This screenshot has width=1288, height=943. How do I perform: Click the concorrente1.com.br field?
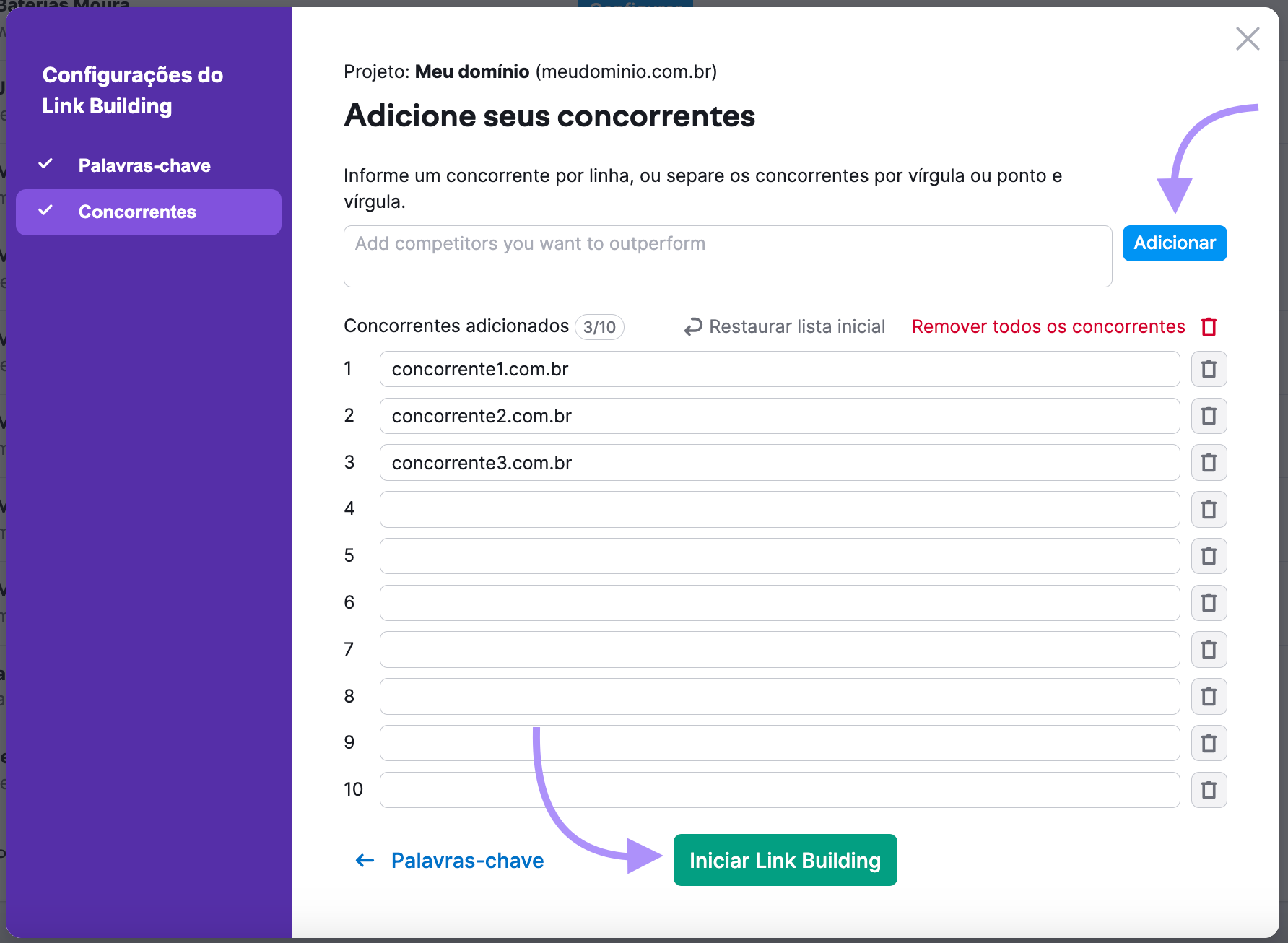780,369
